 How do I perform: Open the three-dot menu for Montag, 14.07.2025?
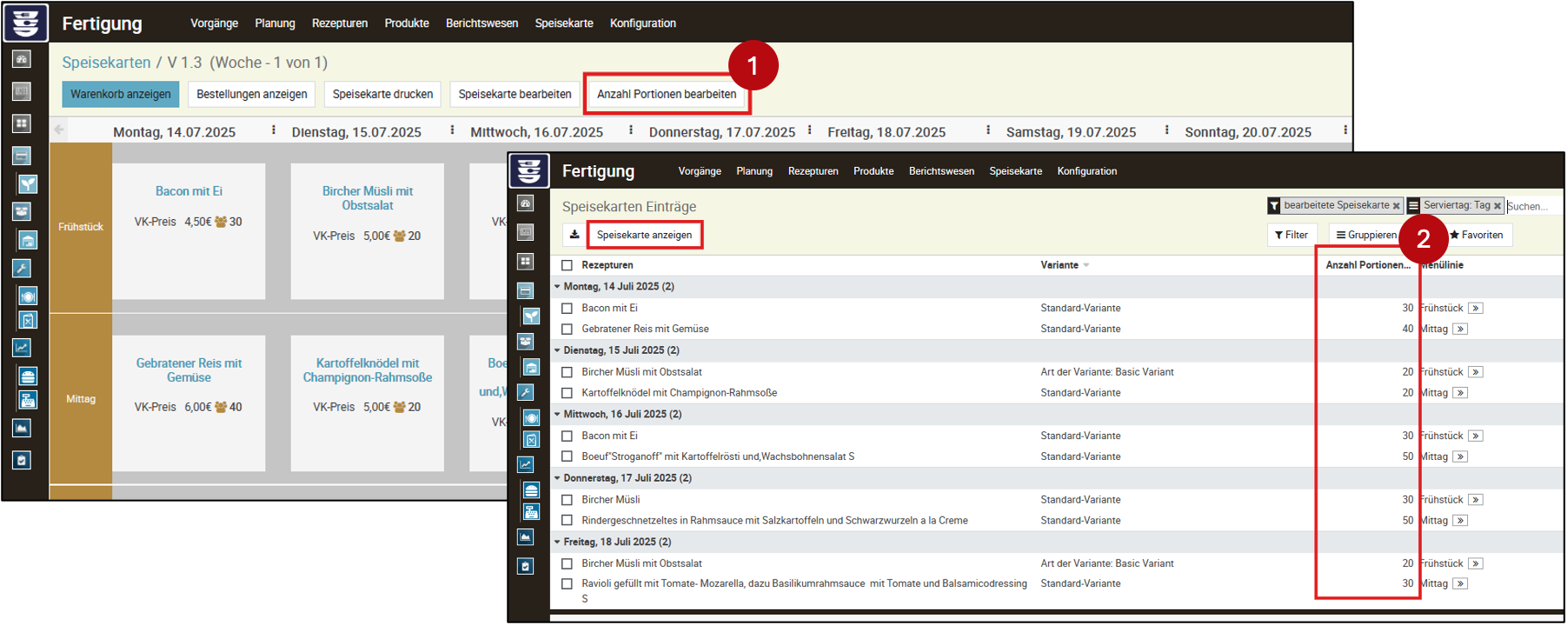274,130
